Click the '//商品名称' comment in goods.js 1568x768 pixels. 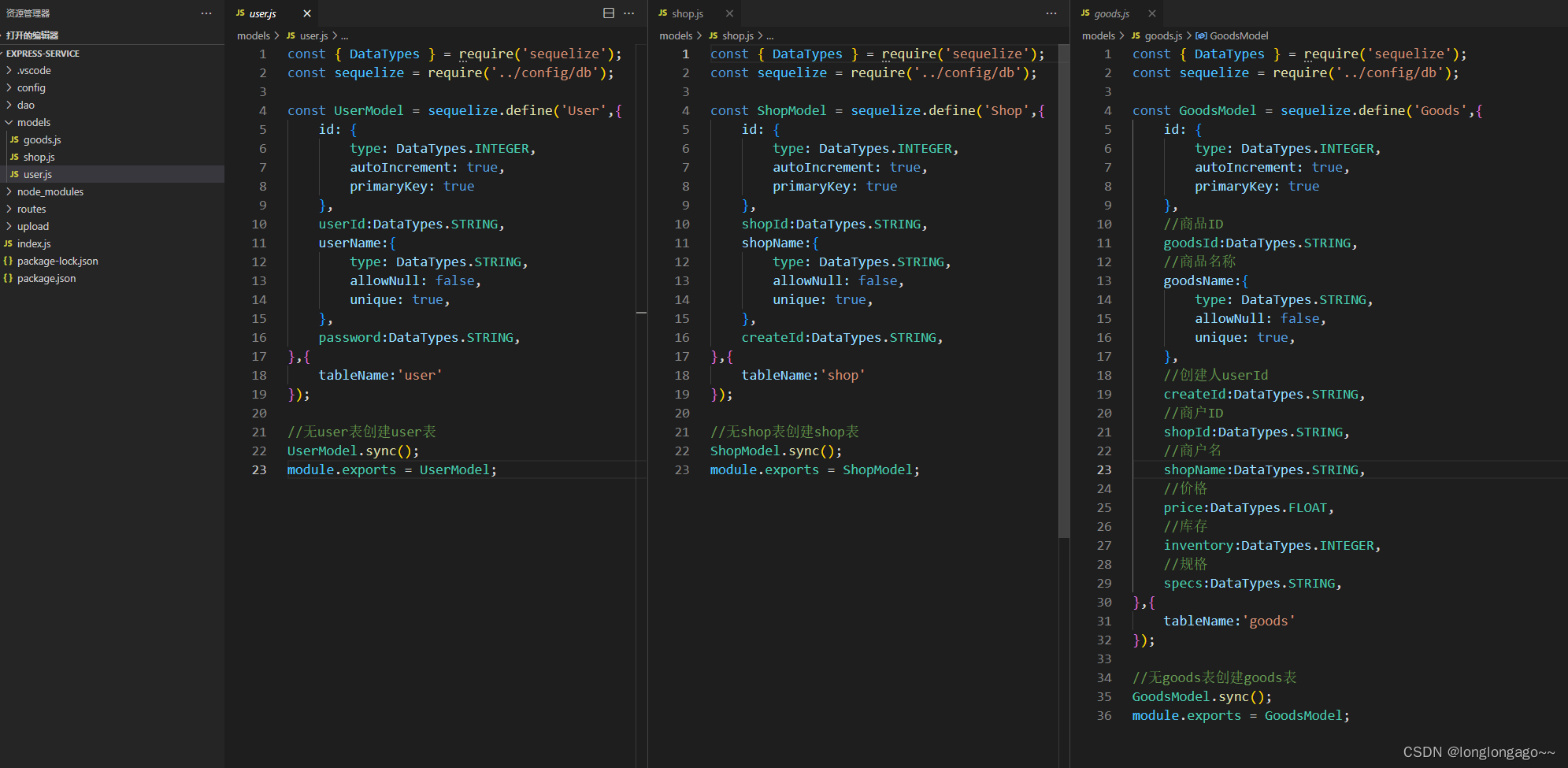coord(1199,262)
